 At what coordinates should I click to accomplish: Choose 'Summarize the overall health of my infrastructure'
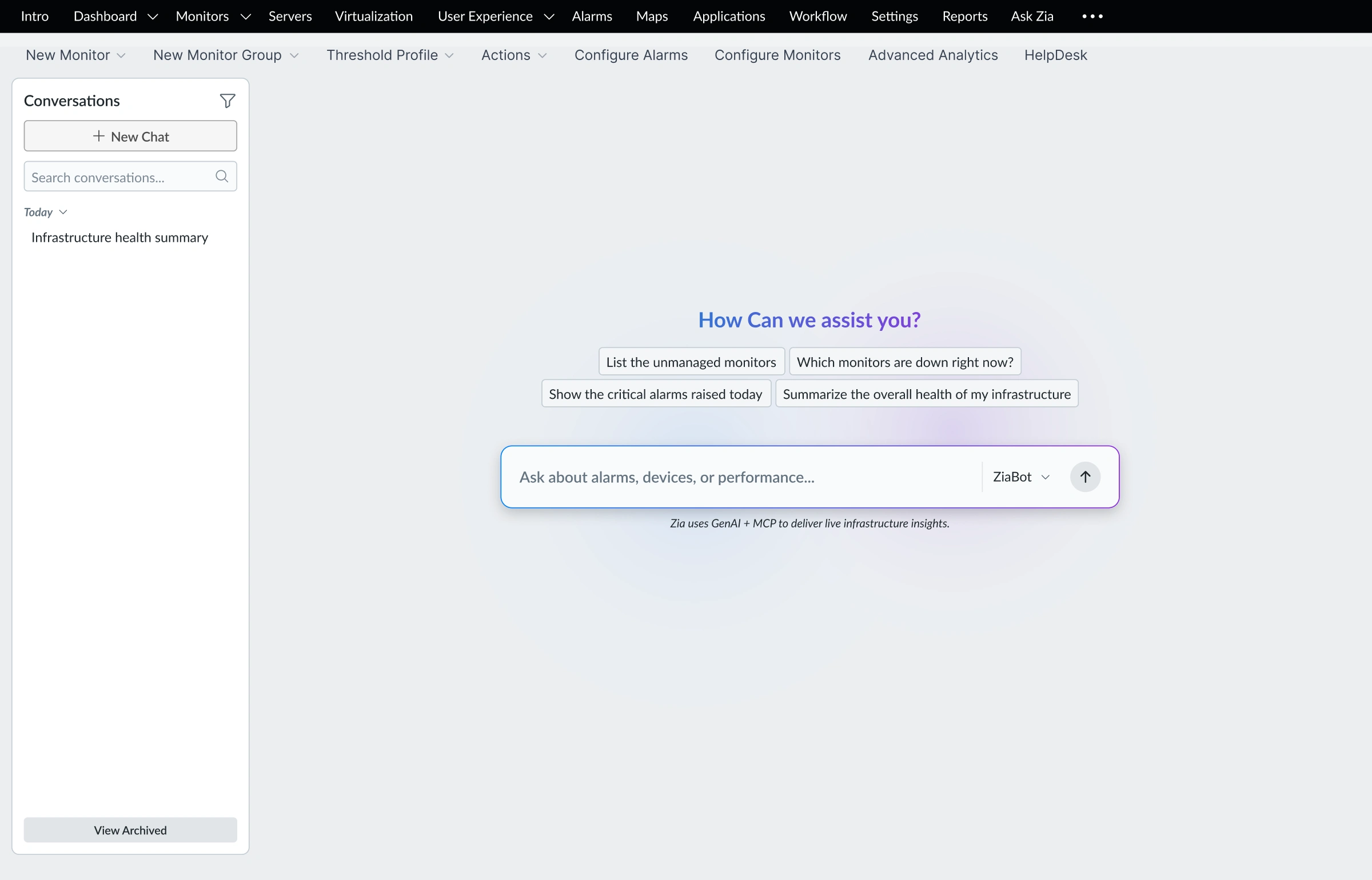tap(927, 394)
